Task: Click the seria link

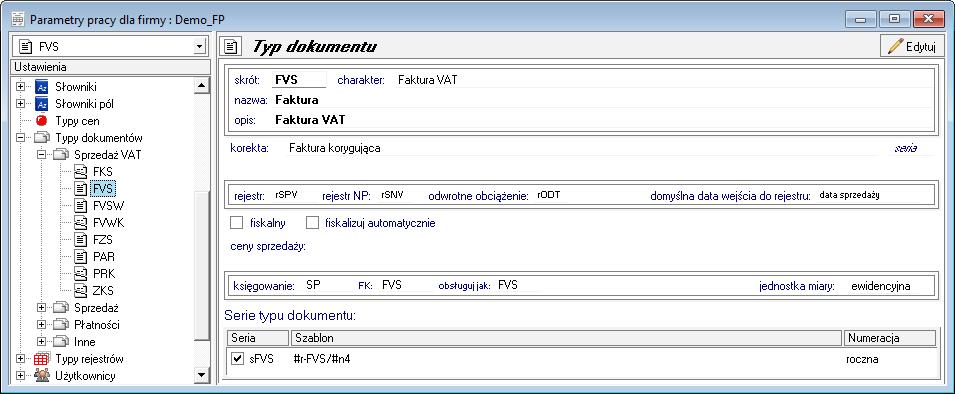Action: [x=906, y=148]
